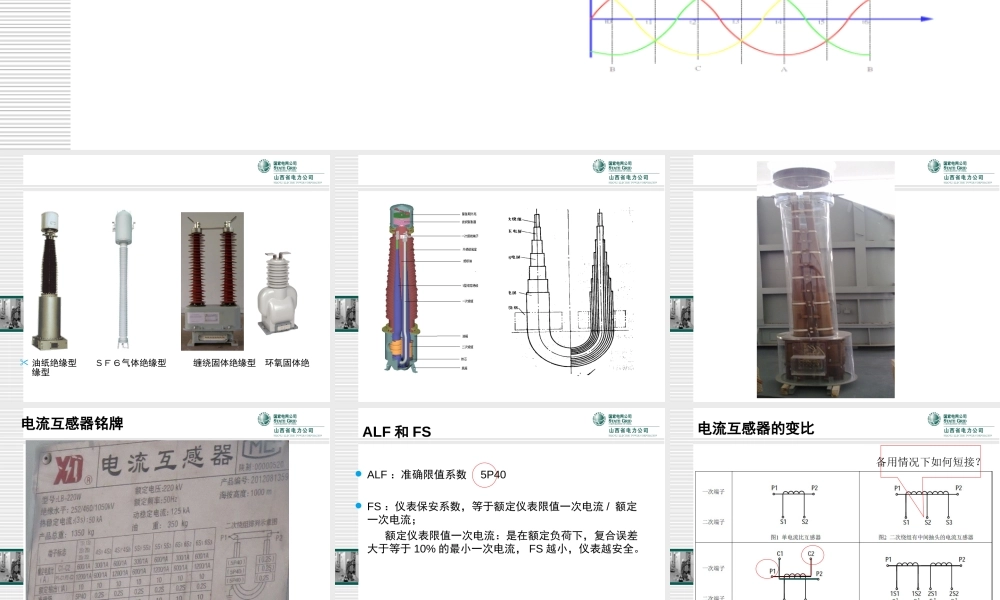Select the U-shaped winding line drawing

(x=571, y=290)
